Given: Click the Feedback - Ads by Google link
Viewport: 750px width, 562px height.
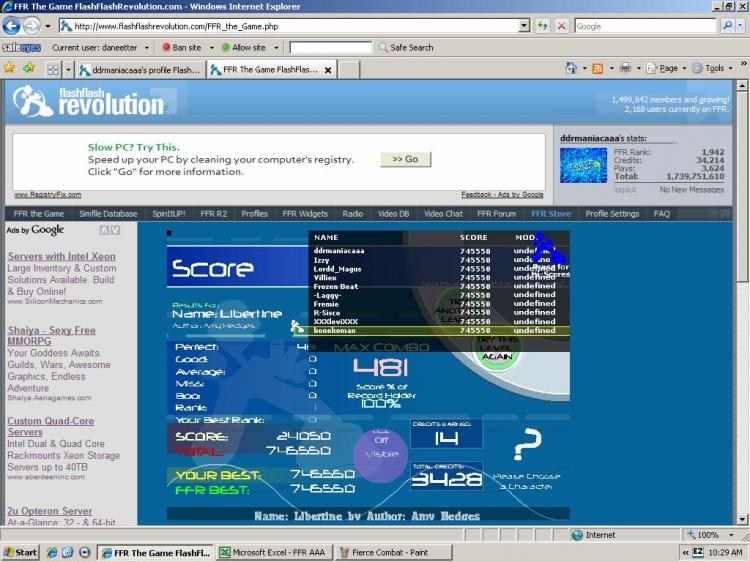Looking at the screenshot, I should click(502, 195).
